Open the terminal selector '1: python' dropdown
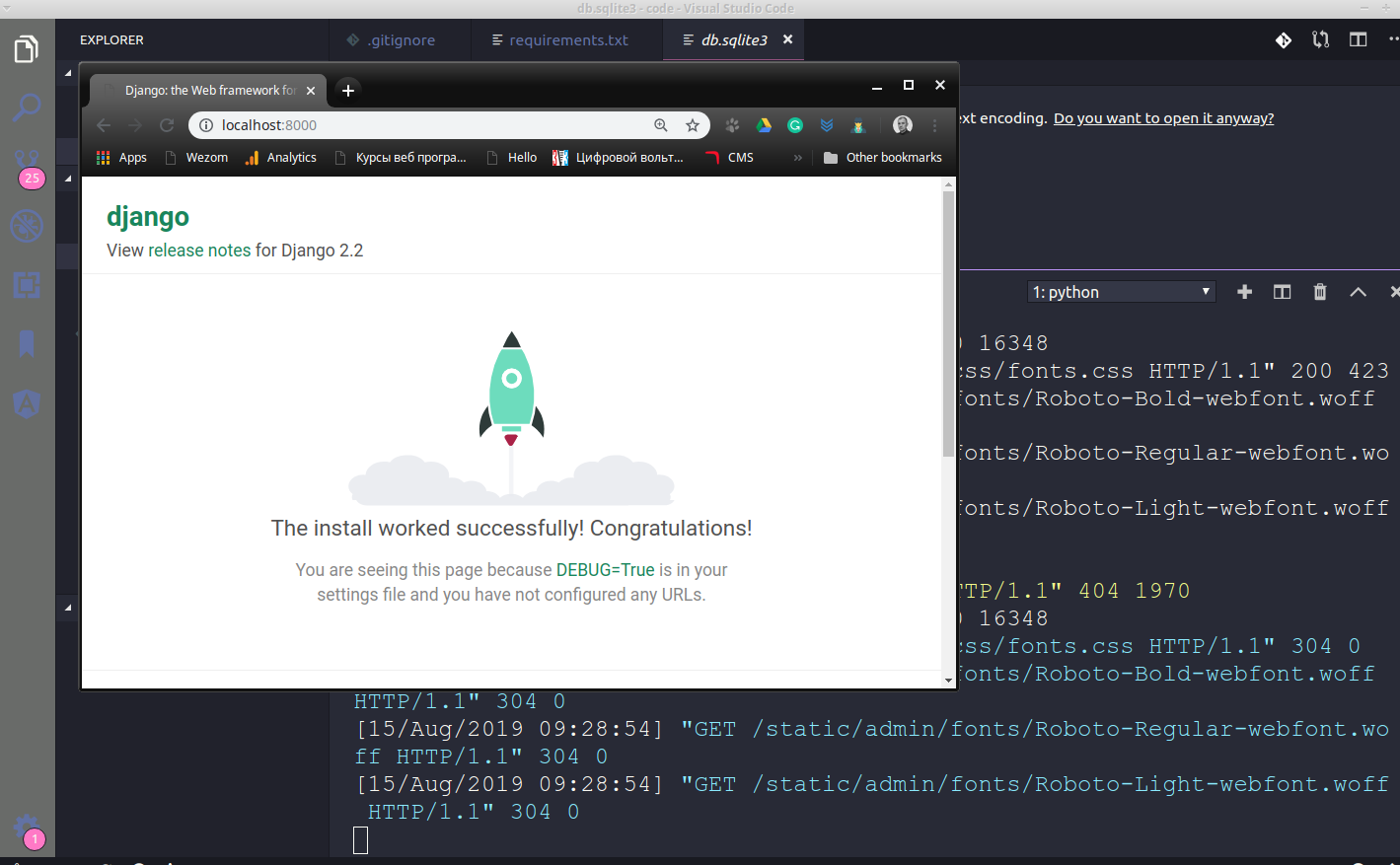The height and width of the screenshot is (865, 1400). (x=1122, y=292)
